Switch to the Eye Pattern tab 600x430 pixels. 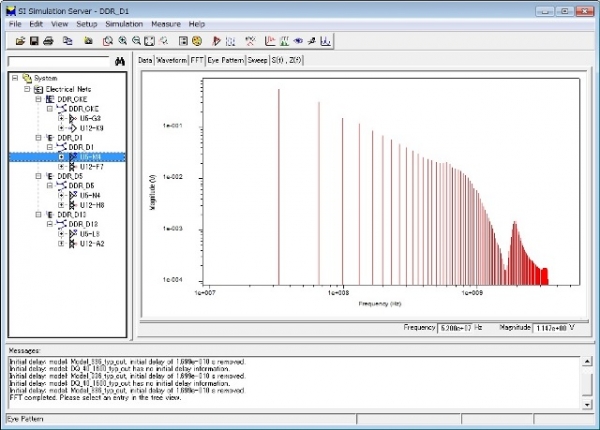click(x=226, y=61)
